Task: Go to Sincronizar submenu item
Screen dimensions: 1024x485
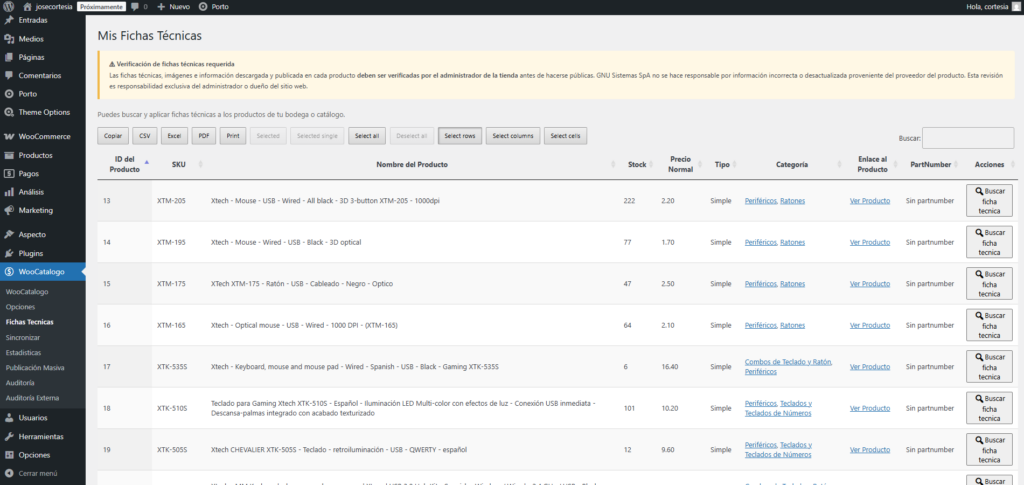Action: (x=22, y=338)
